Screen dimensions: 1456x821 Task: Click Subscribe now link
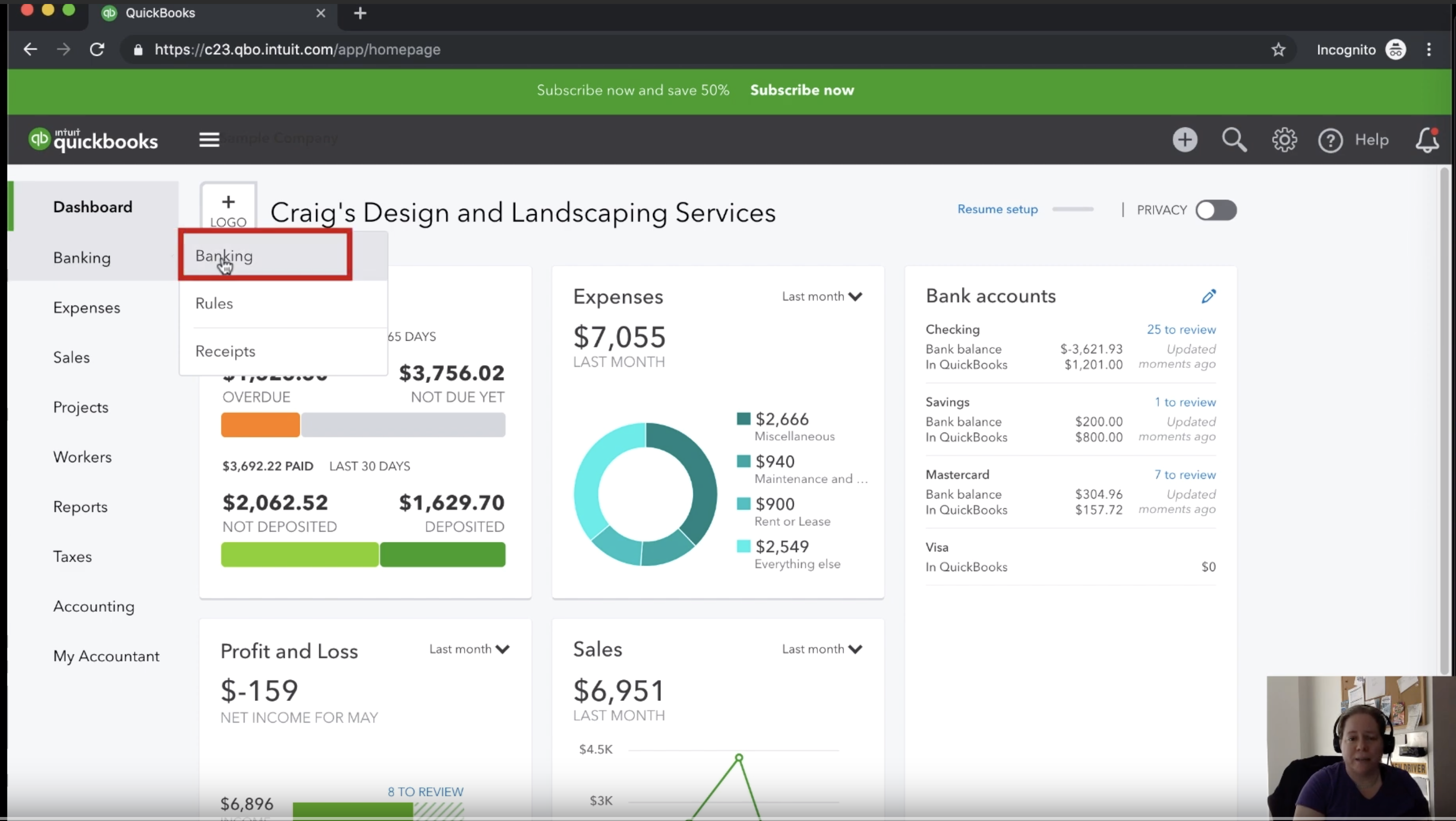801,90
